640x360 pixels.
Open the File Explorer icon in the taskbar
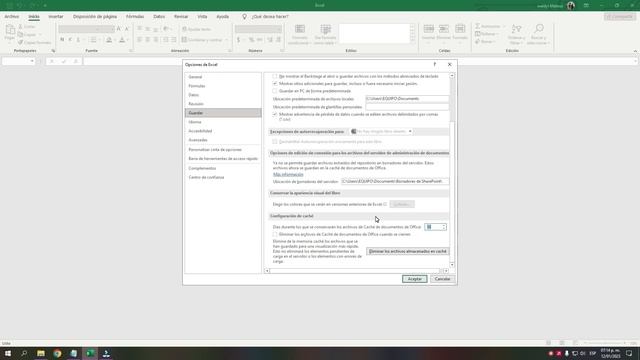point(41,353)
